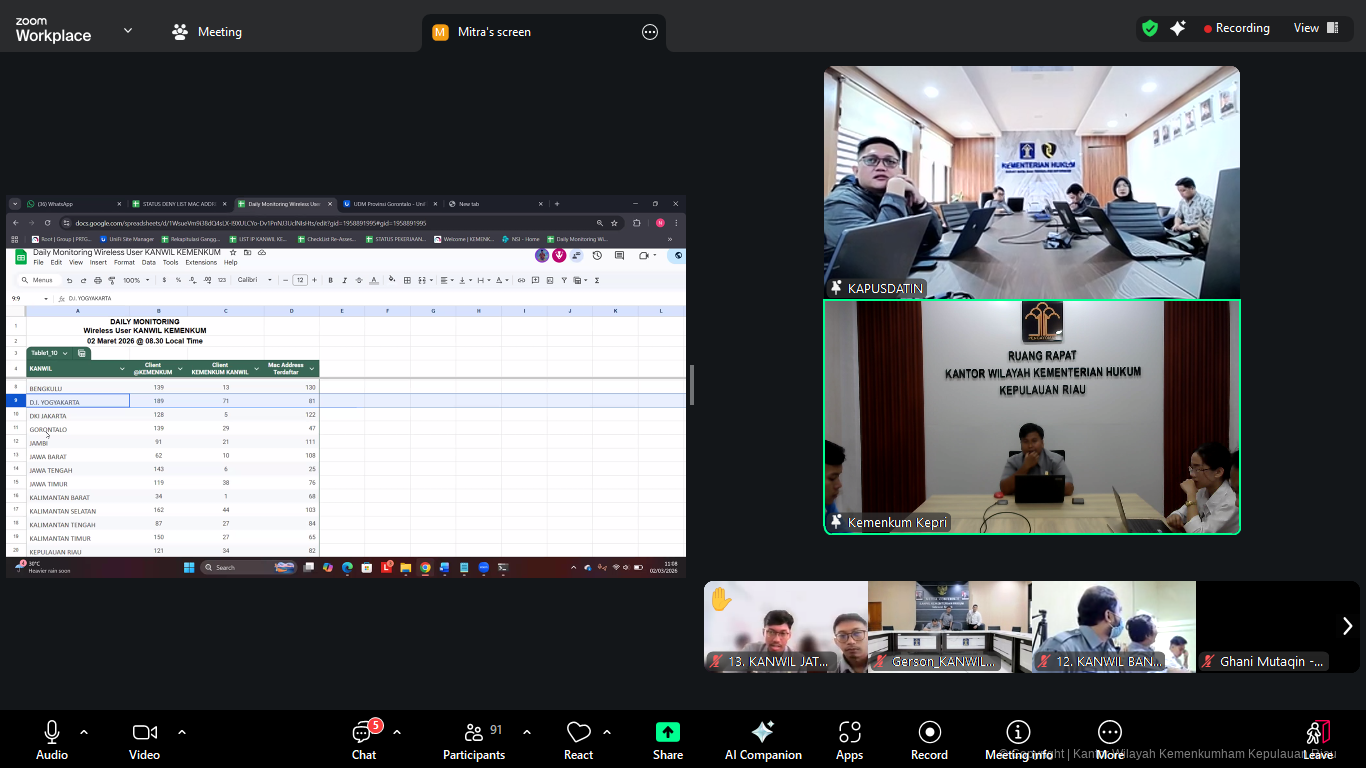The width and height of the screenshot is (1366, 768).
Task: Expand audio settings arrow next to Audio
Action: tap(84, 732)
